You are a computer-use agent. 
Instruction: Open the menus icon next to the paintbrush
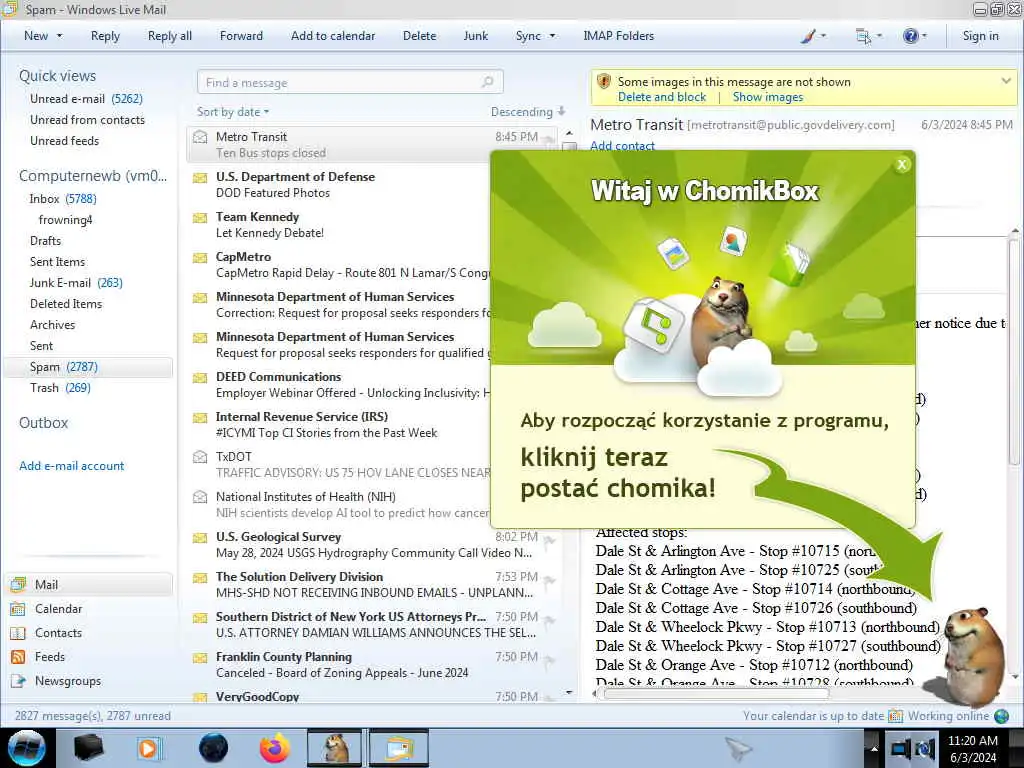863,36
